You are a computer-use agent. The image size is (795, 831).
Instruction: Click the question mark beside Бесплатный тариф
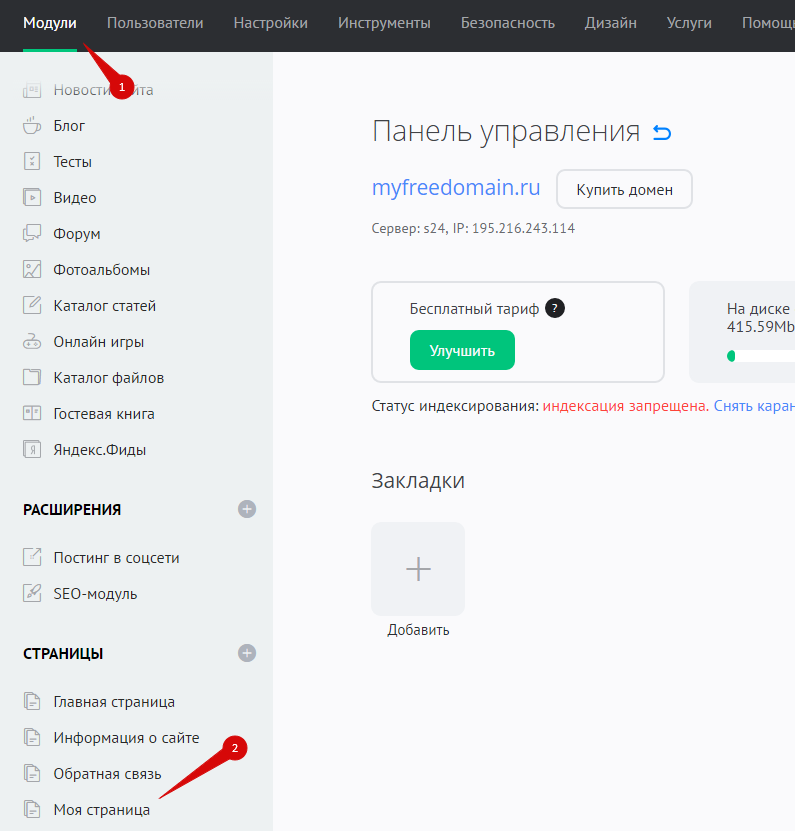click(x=556, y=309)
